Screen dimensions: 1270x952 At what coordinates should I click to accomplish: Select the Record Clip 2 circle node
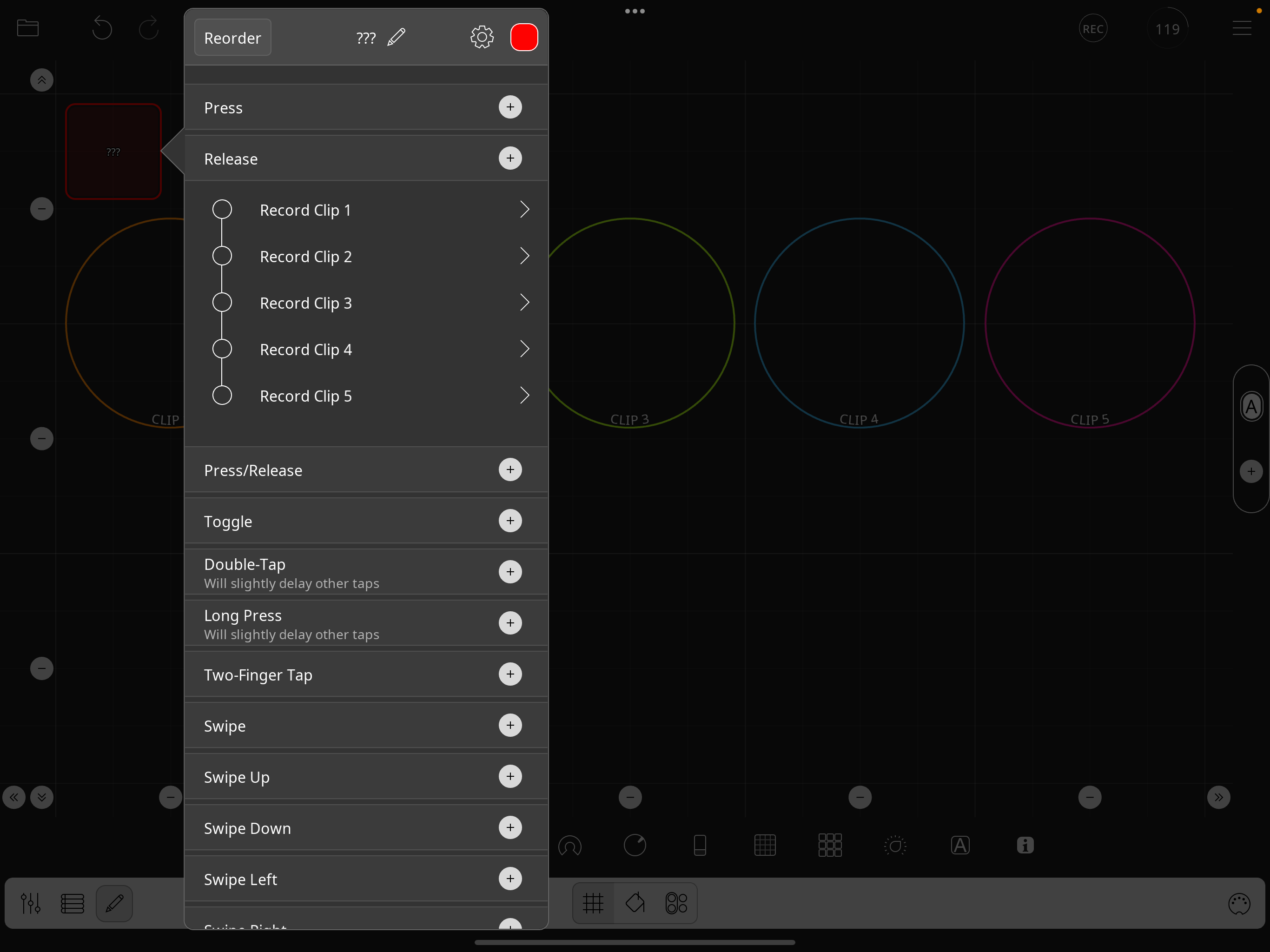tap(222, 256)
